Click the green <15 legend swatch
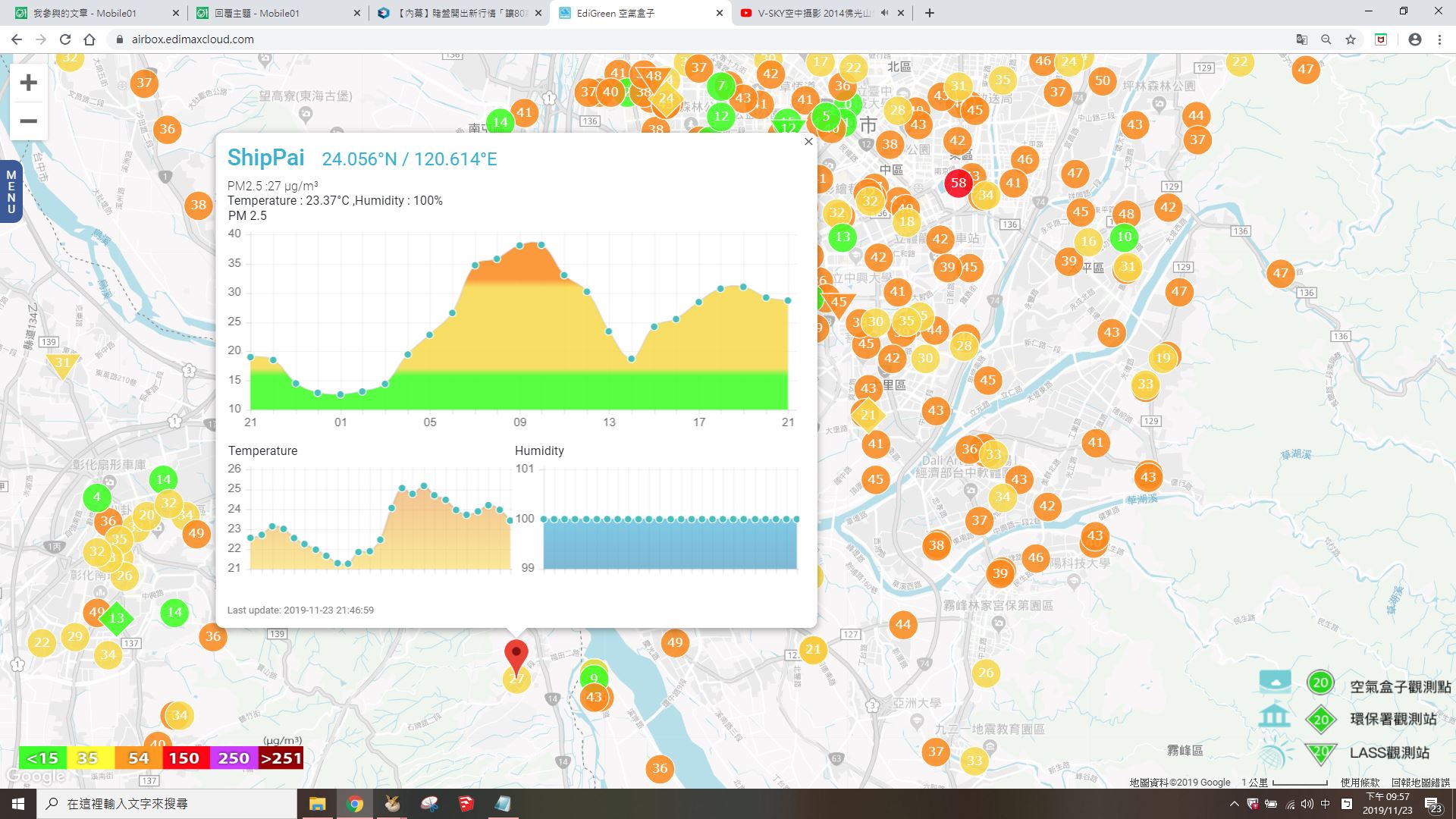The height and width of the screenshot is (819, 1456). tap(42, 758)
